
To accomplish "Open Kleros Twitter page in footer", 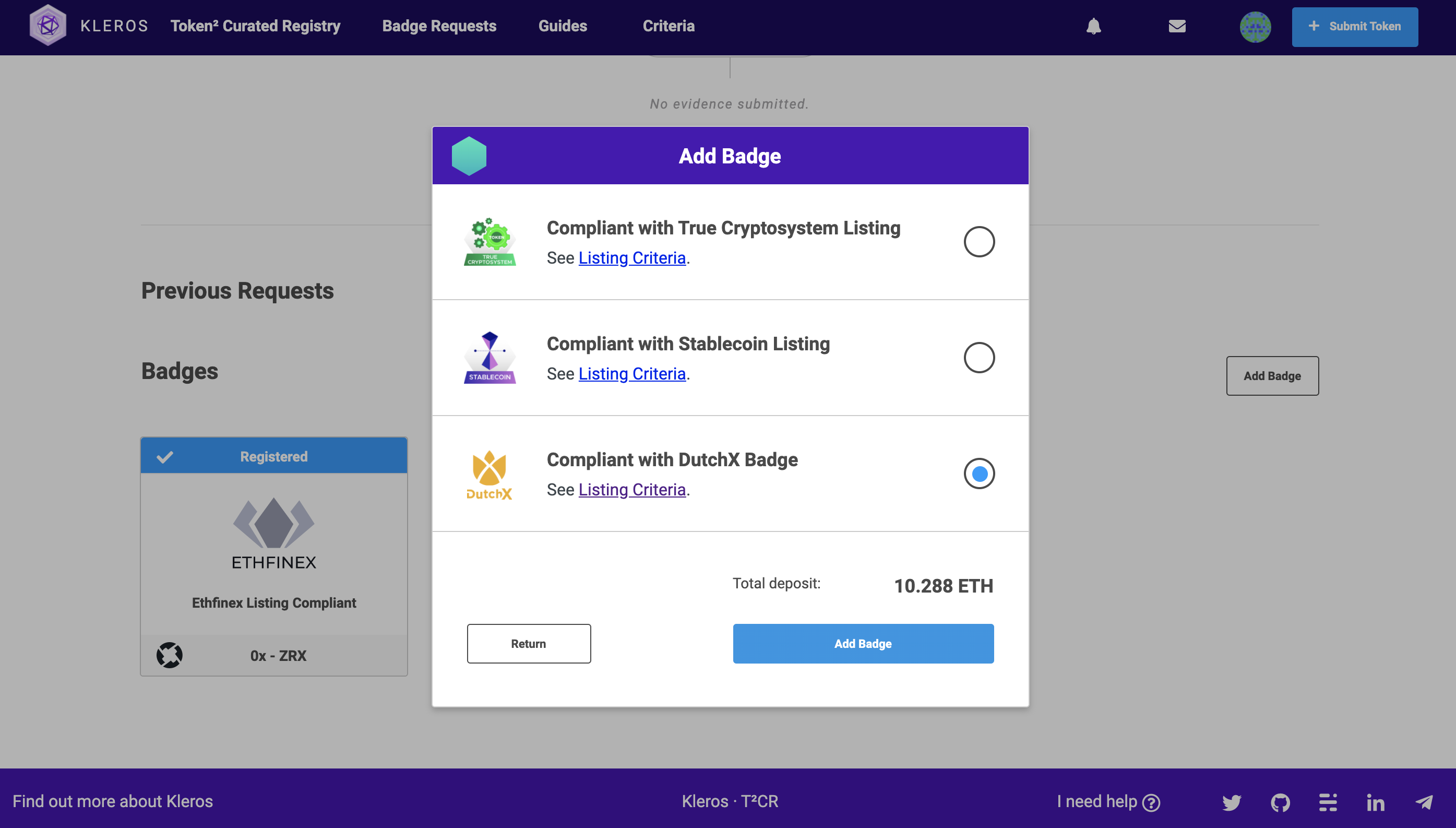I will 1232,802.
